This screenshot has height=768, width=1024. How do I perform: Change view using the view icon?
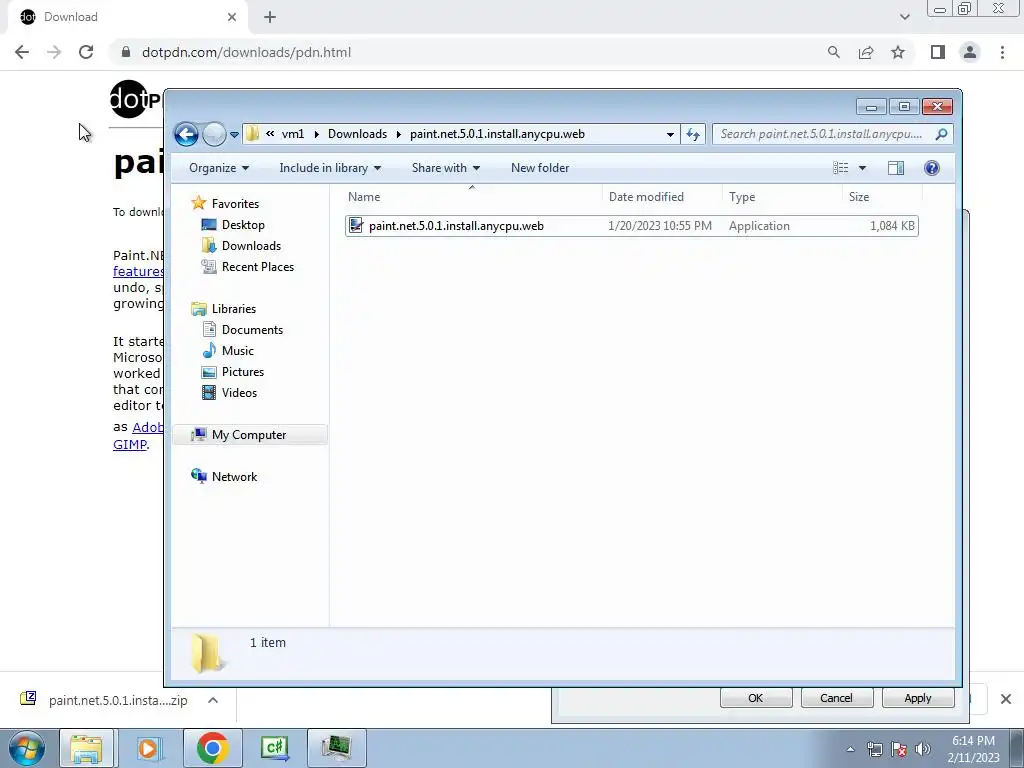click(x=840, y=168)
